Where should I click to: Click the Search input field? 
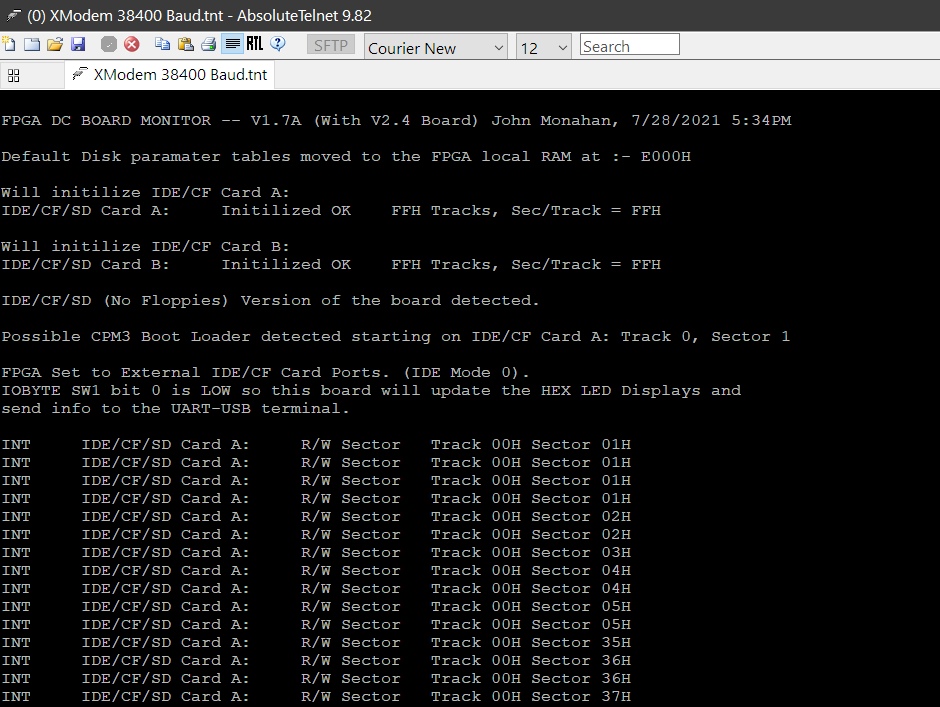(629, 45)
